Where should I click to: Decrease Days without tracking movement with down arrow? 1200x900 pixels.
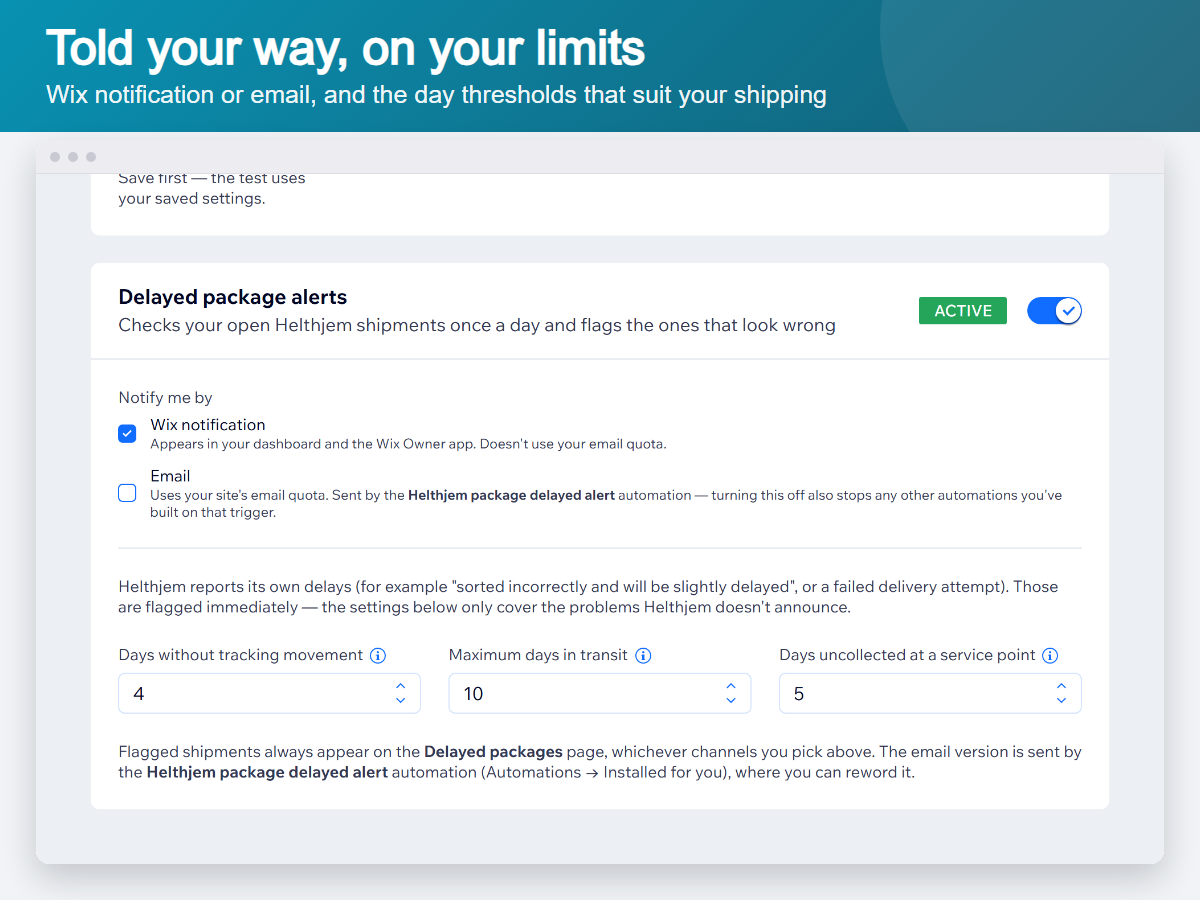pos(400,700)
